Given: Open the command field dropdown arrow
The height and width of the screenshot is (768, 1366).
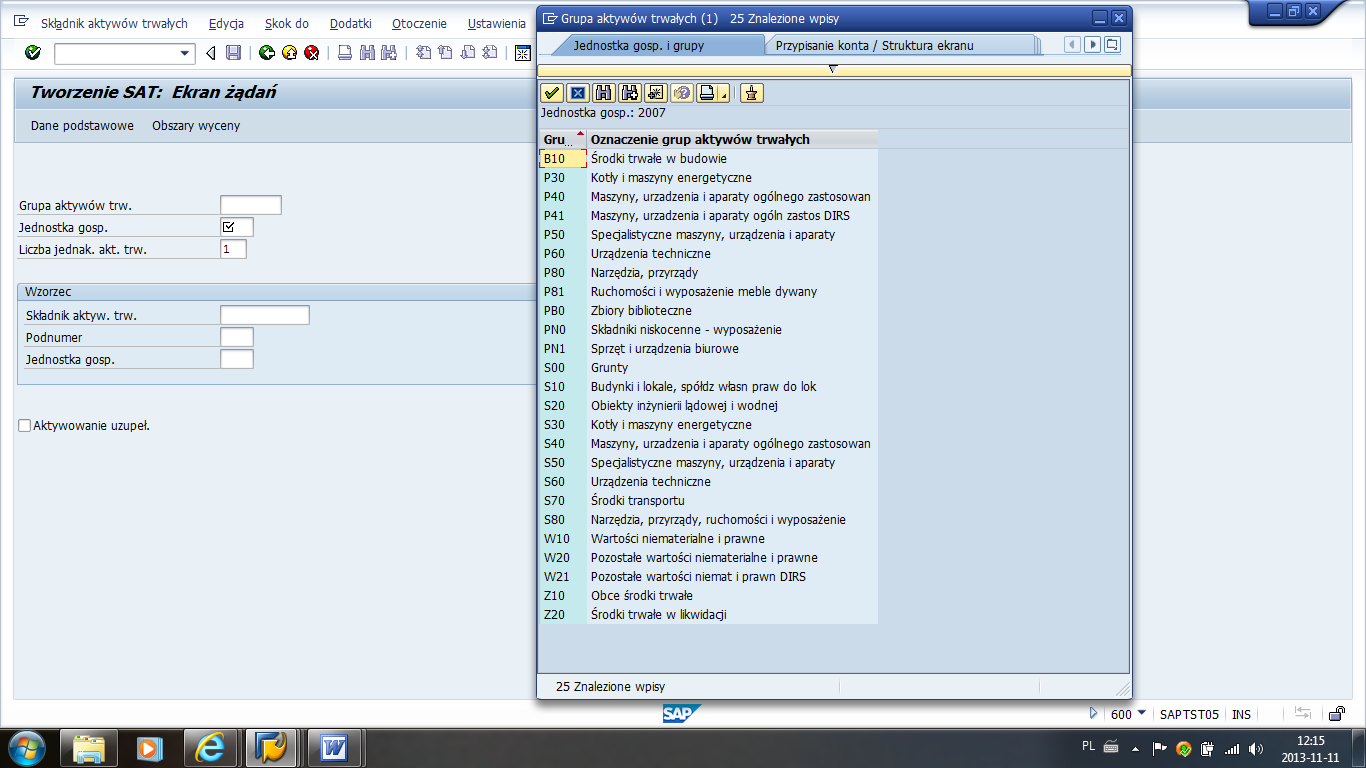Looking at the screenshot, I should point(184,54).
